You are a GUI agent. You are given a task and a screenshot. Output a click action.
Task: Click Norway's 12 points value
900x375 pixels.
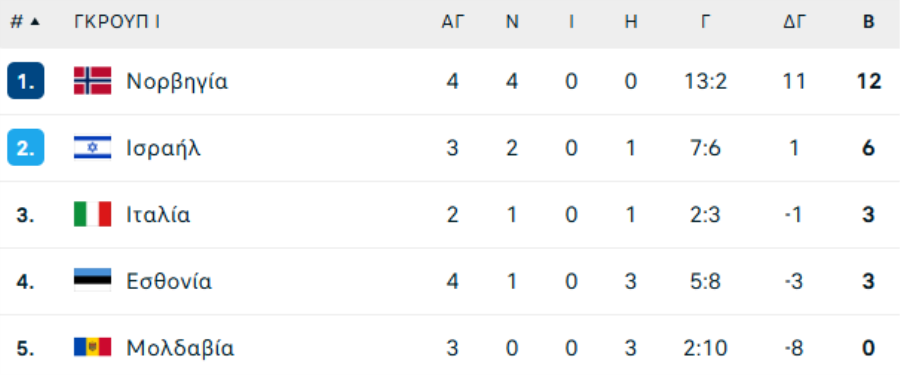tap(868, 82)
